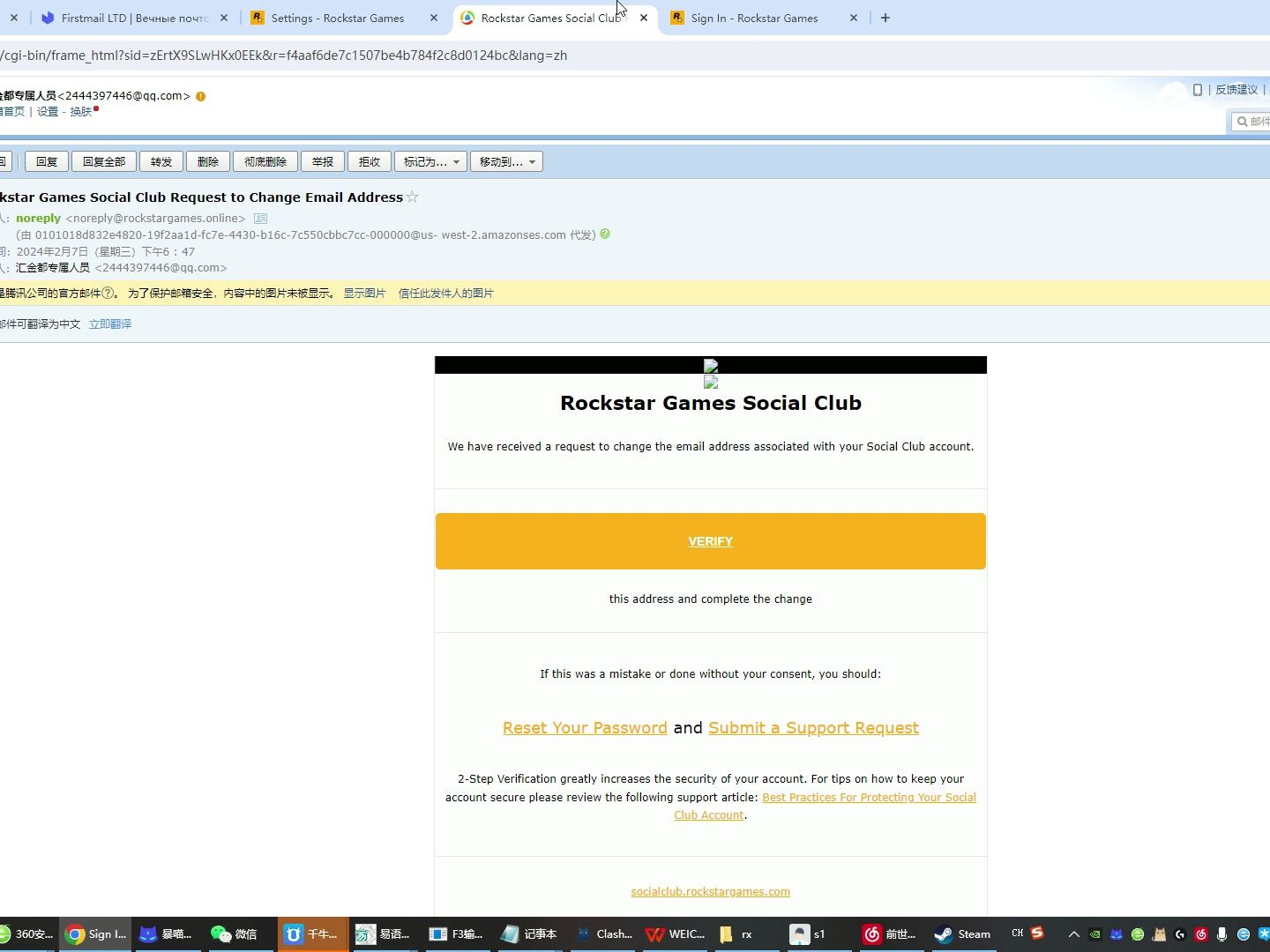Viewport: 1270px width, 952px height.
Task: Open Best Practices For Protecting Your Social Club Account
Action: click(x=869, y=798)
